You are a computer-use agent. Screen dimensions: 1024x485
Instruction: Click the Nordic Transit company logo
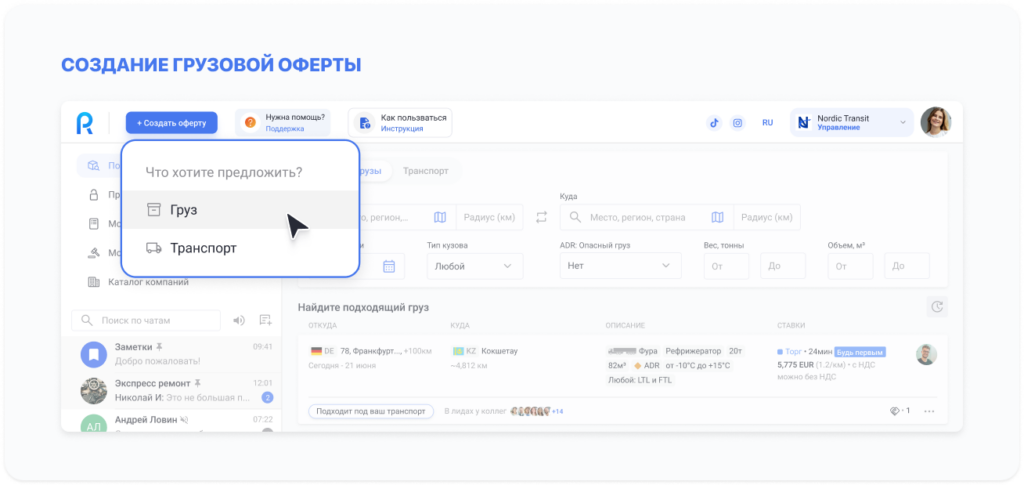click(x=803, y=123)
